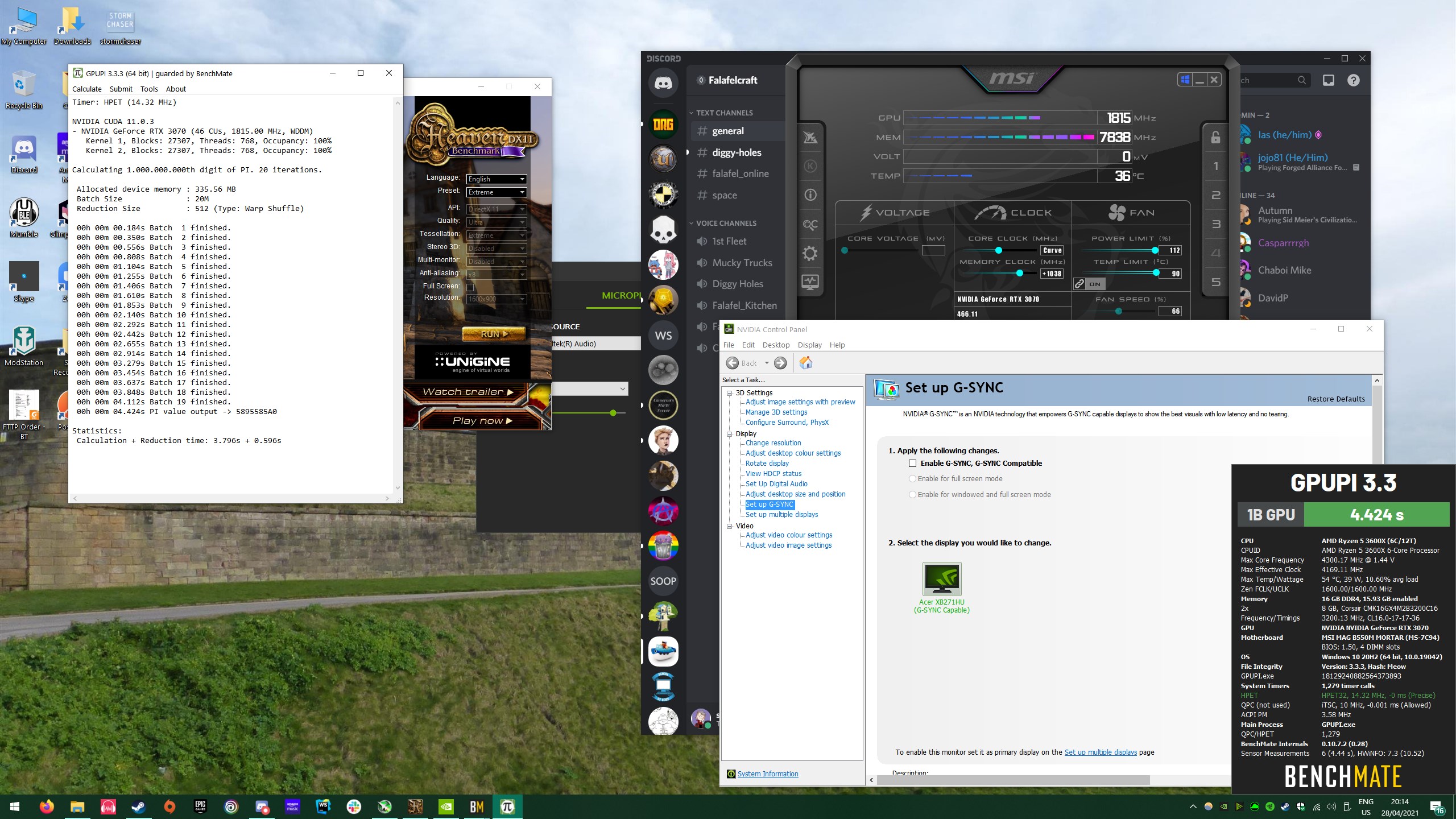
Task: Open Change resolution task
Action: [773, 443]
